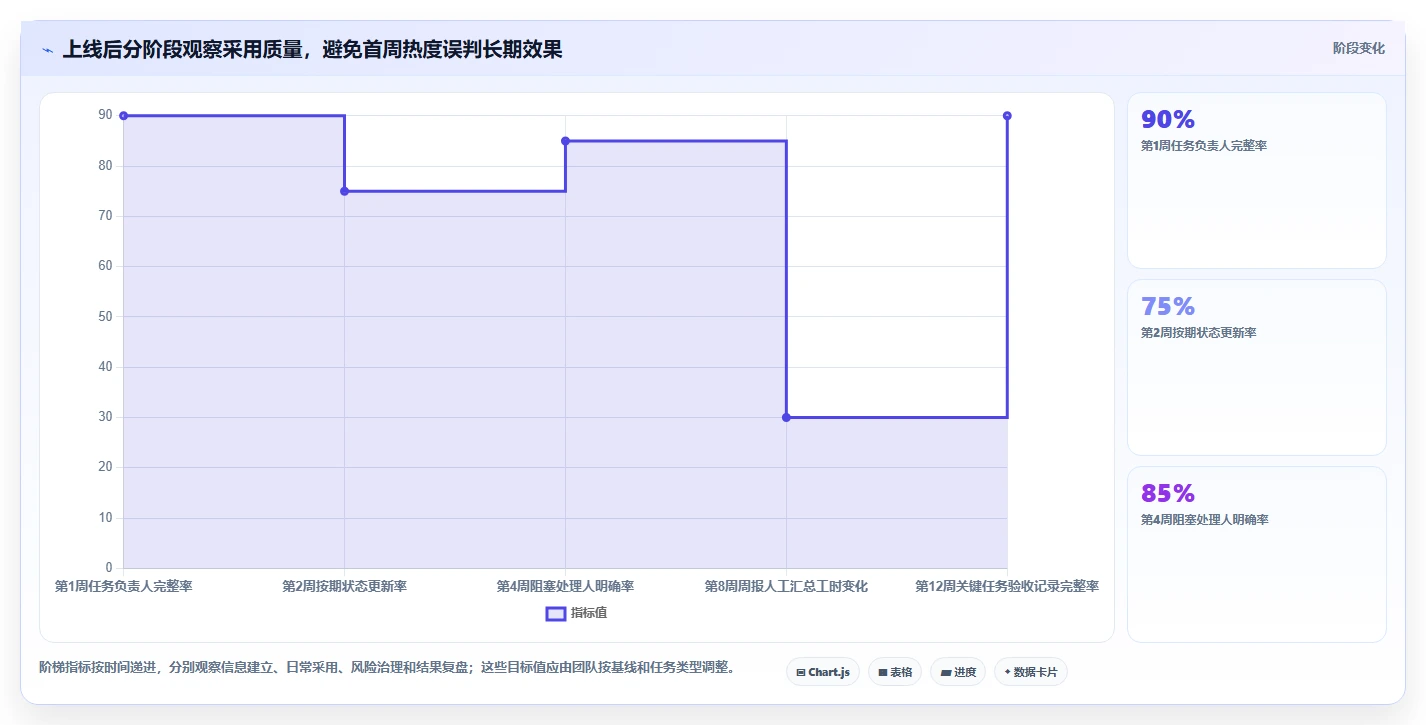Click card caption 第4周阻塞处理人明确率

1205,520
